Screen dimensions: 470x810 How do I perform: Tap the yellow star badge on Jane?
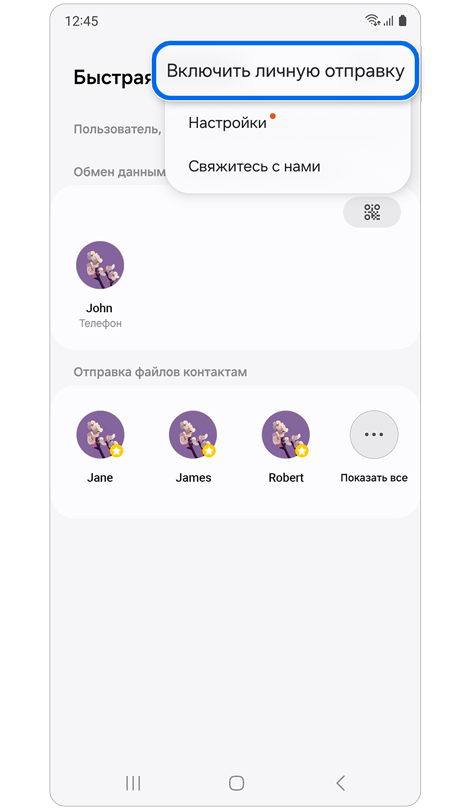pos(117,451)
